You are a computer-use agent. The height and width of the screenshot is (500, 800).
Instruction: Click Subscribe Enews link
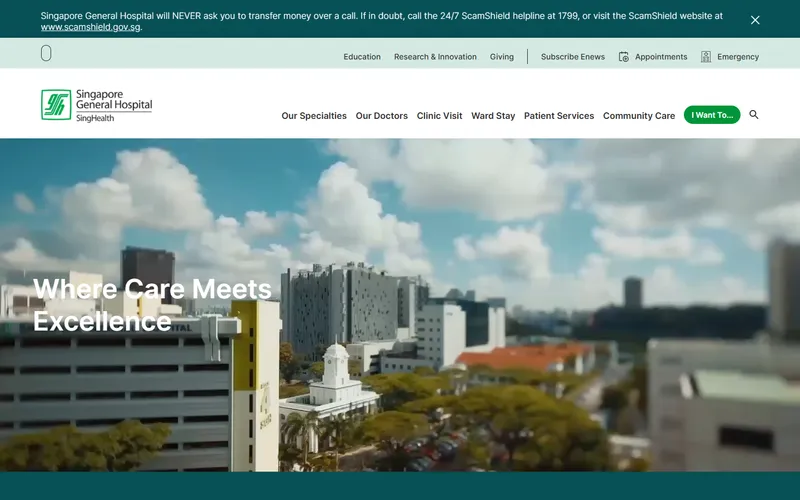coord(572,57)
